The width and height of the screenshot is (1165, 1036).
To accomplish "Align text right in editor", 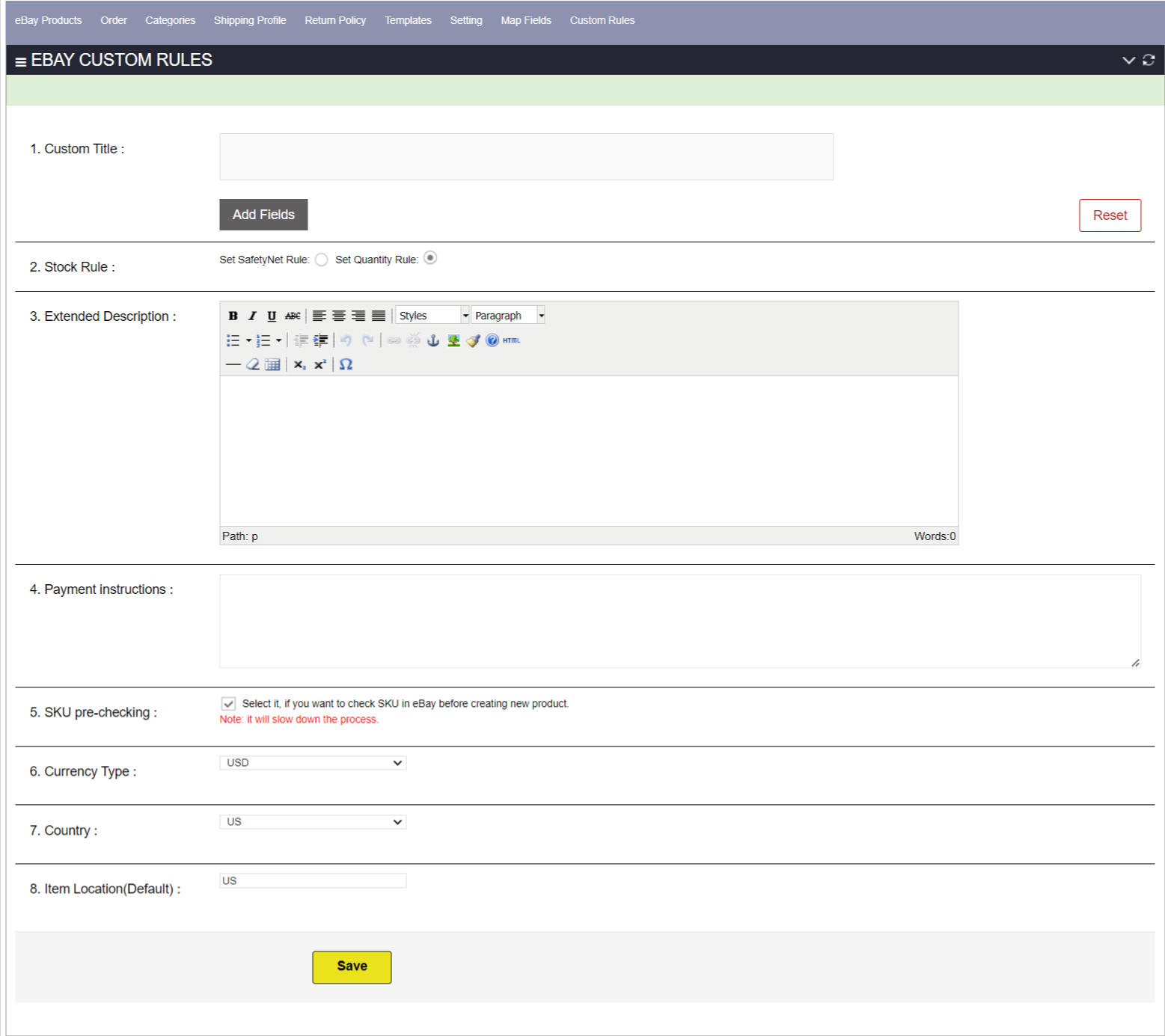I will click(x=358, y=316).
